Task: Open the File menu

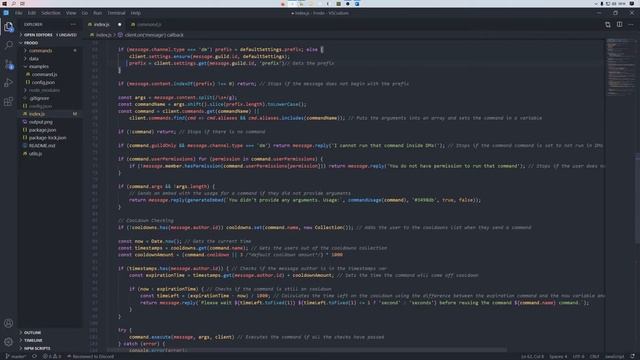Action: point(18,13)
